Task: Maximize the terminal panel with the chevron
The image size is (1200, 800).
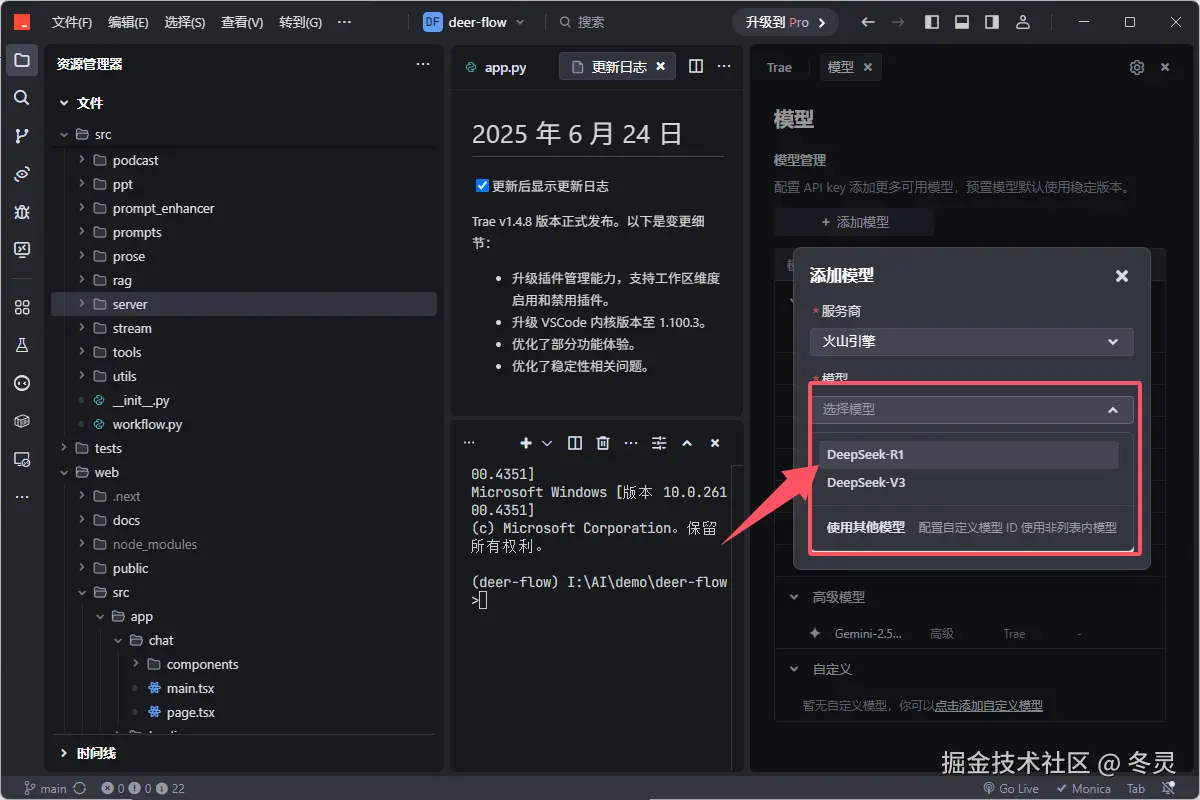Action: pyautogui.click(x=687, y=442)
